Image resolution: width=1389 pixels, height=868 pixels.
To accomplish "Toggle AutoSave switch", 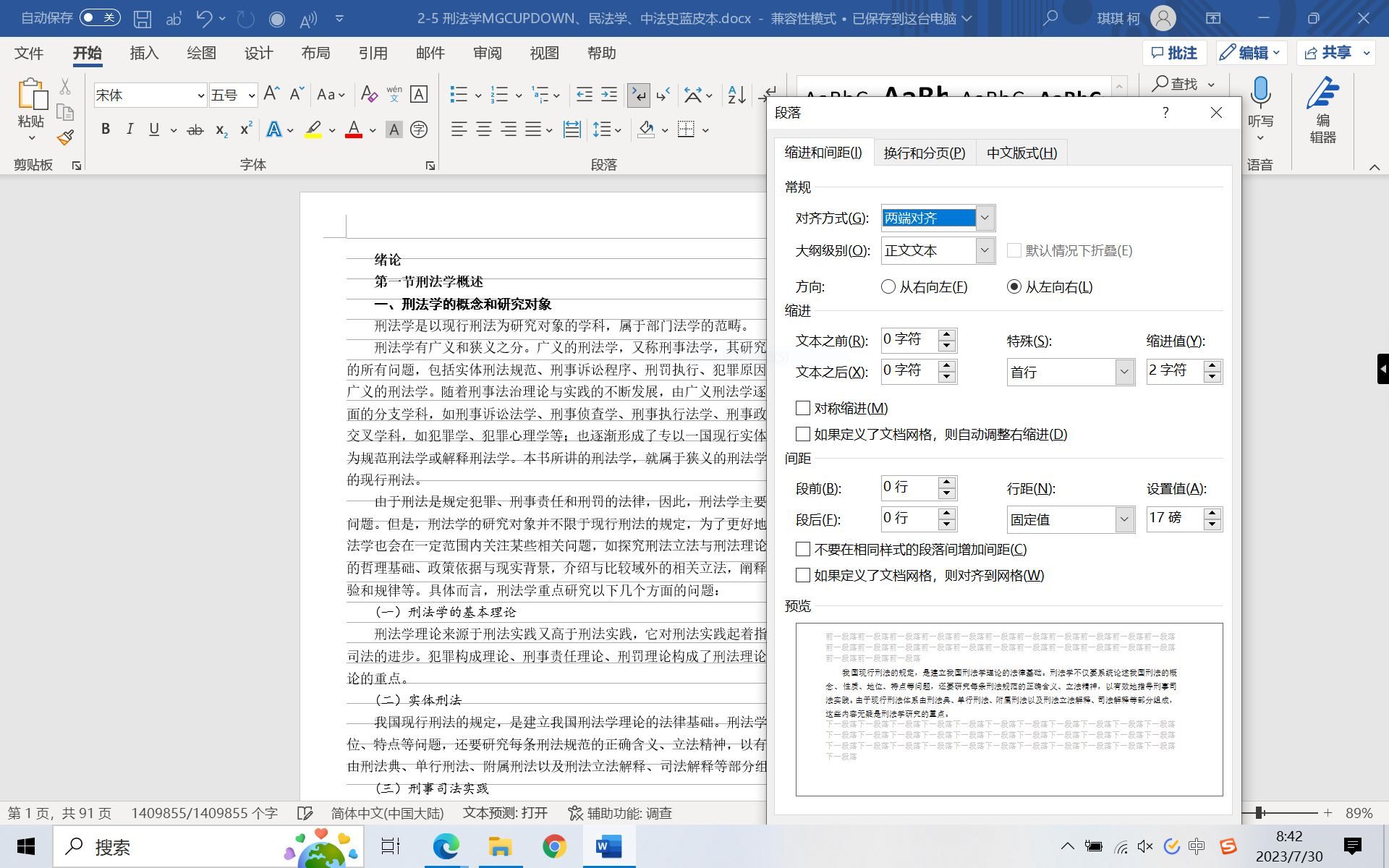I will tap(100, 17).
